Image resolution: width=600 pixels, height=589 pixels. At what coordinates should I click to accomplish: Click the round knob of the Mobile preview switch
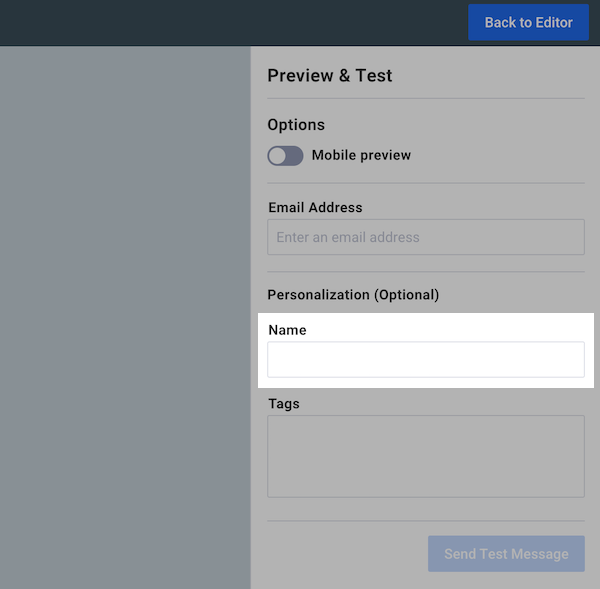pos(277,156)
